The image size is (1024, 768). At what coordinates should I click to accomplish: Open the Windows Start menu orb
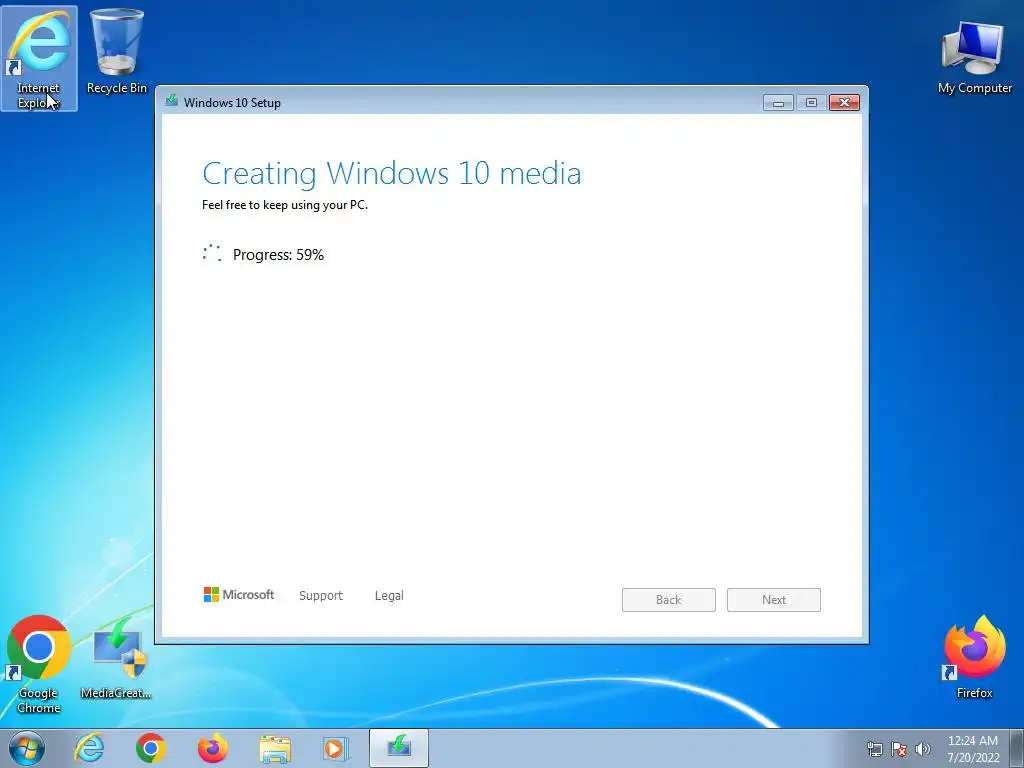tap(27, 748)
